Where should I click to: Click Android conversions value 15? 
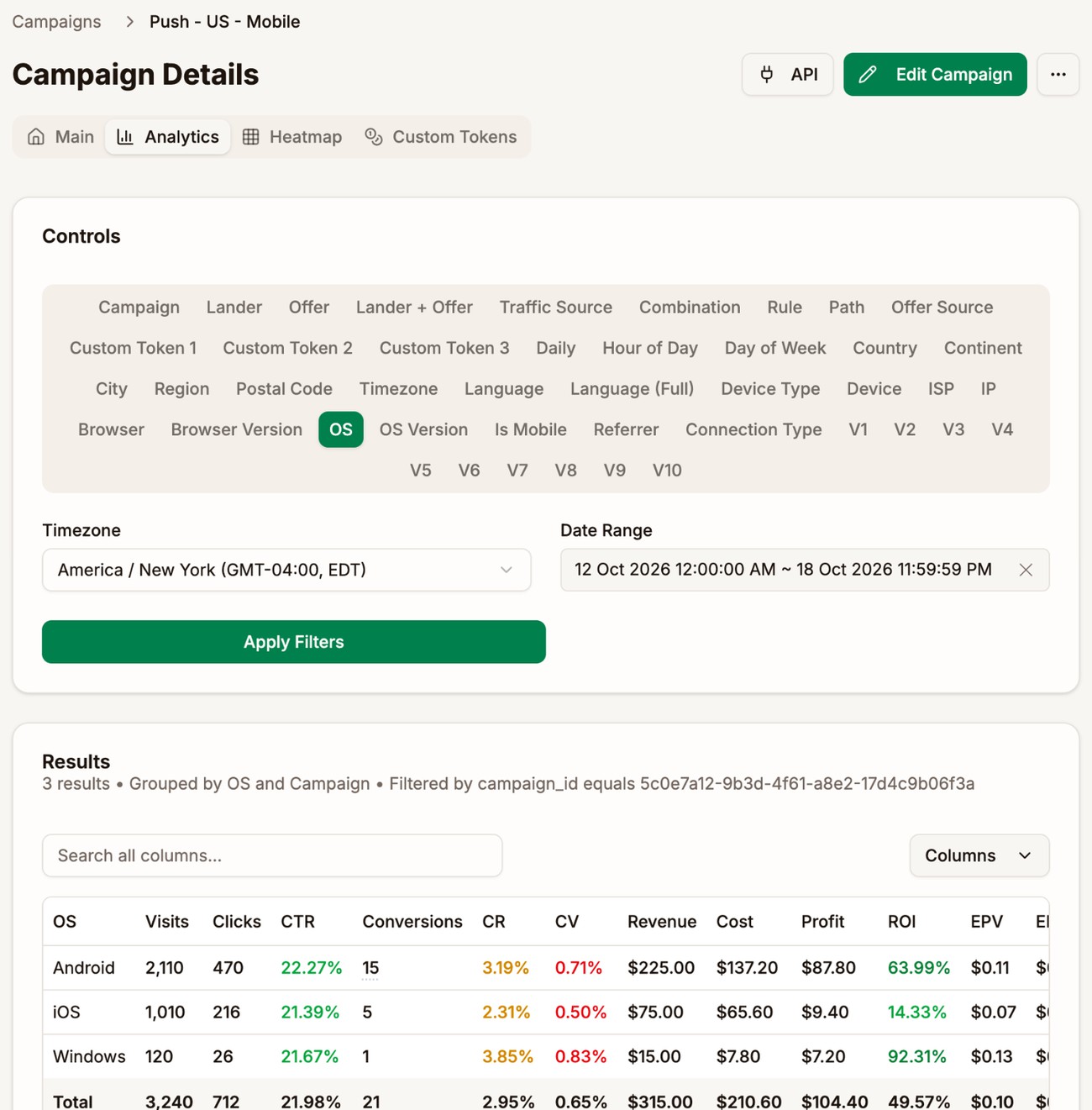click(x=370, y=968)
